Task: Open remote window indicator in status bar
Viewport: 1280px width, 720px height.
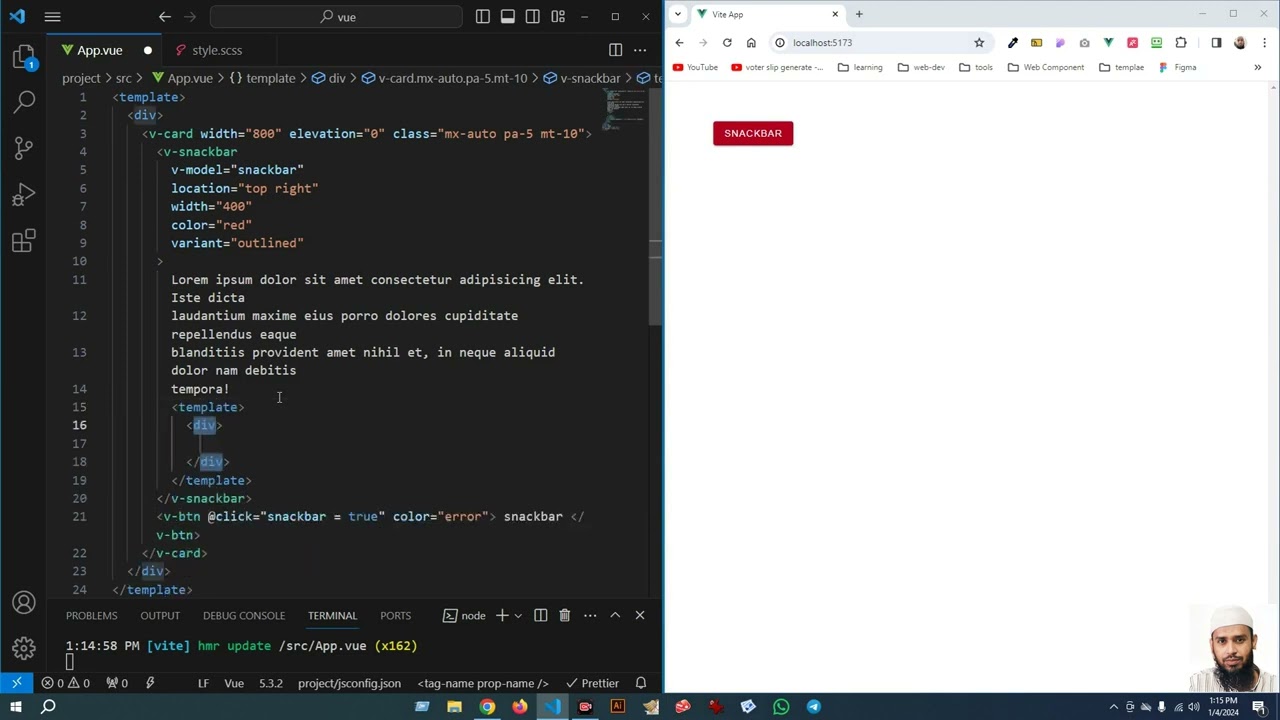Action: pos(17,683)
